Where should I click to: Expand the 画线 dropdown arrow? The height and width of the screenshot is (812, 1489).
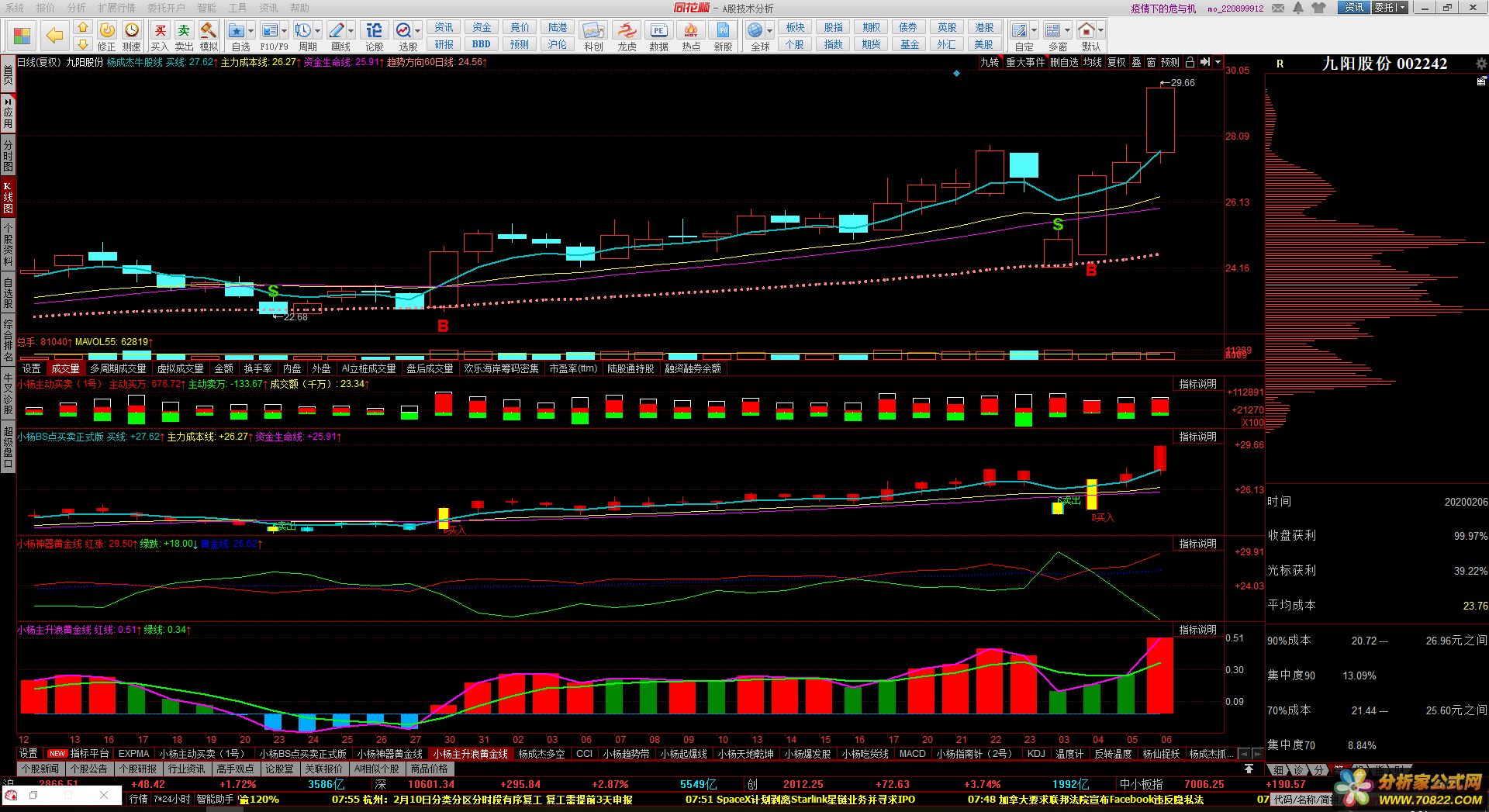pos(351,31)
